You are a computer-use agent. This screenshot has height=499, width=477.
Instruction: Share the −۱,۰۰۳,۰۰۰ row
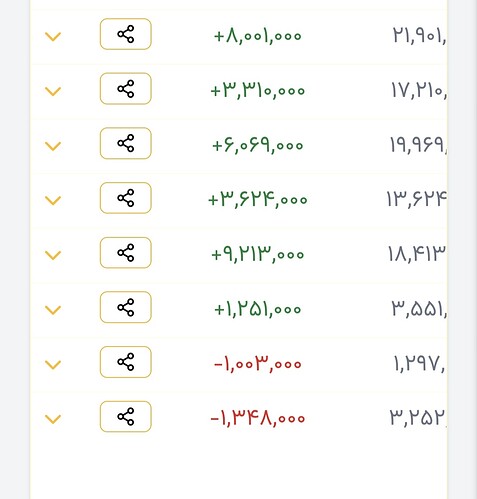point(126,362)
